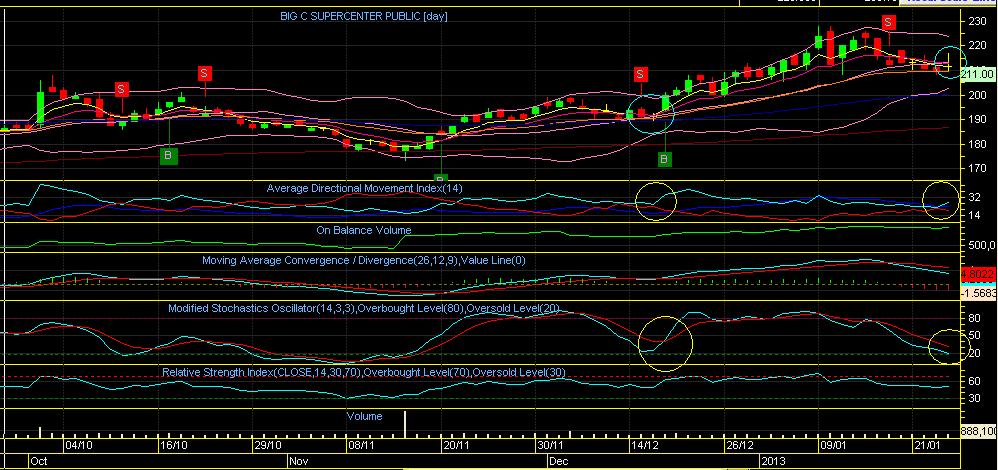Click the 2013 year label on timeline

773,460
